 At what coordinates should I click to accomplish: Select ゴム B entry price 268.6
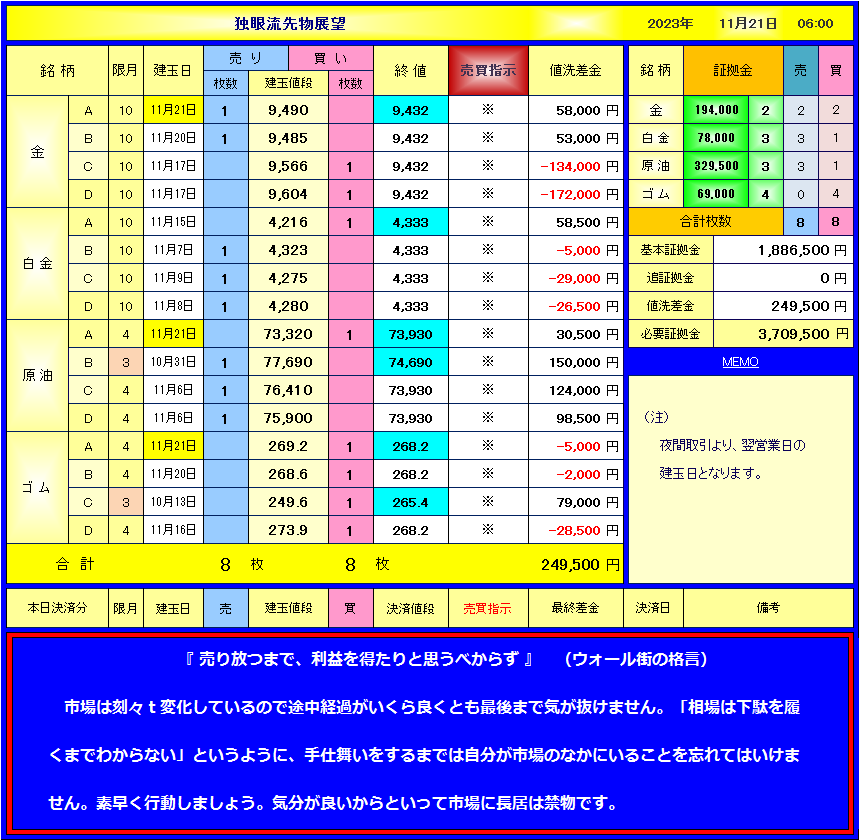(288, 473)
